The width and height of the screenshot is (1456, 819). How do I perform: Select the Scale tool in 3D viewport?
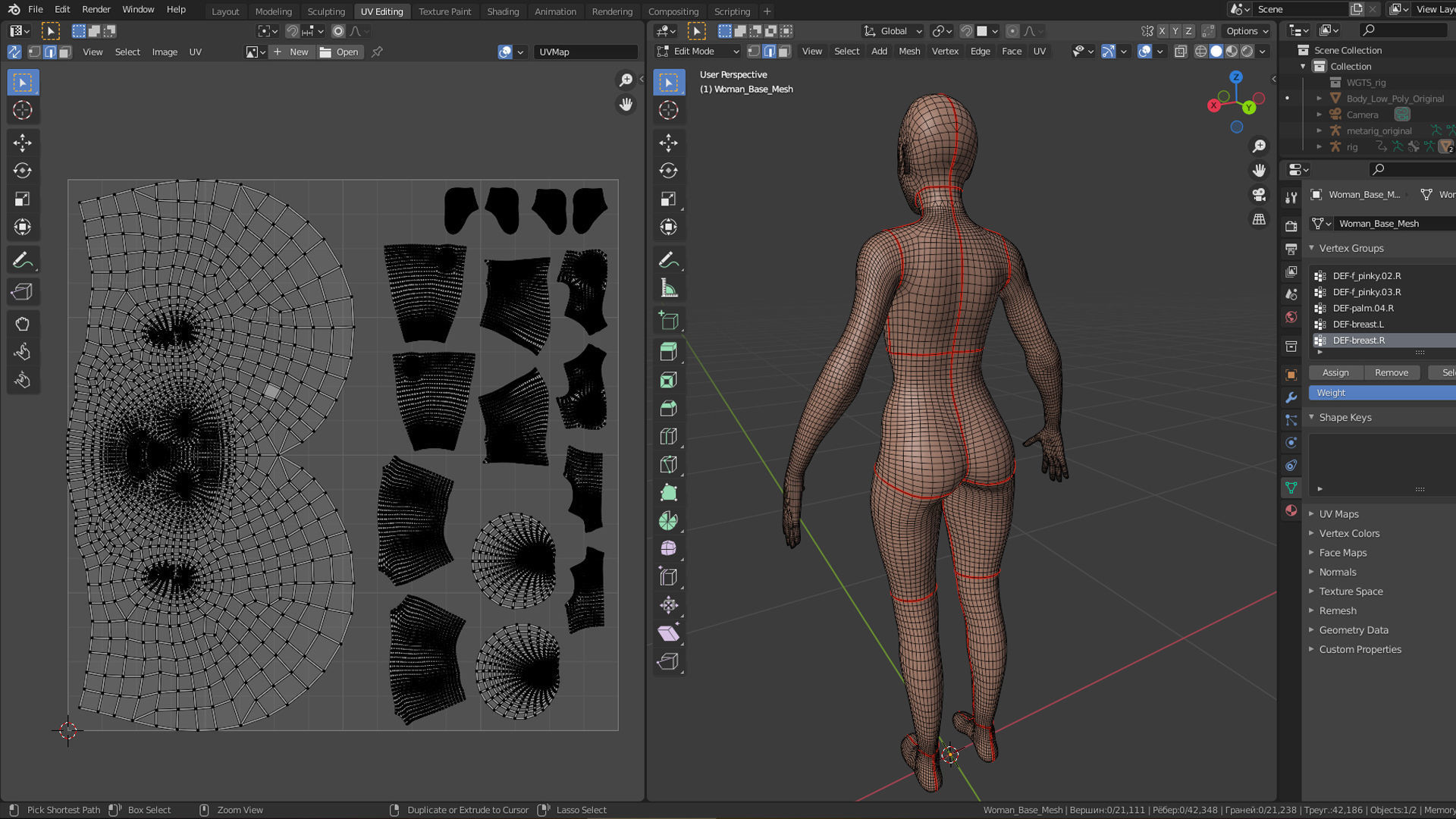(669, 199)
